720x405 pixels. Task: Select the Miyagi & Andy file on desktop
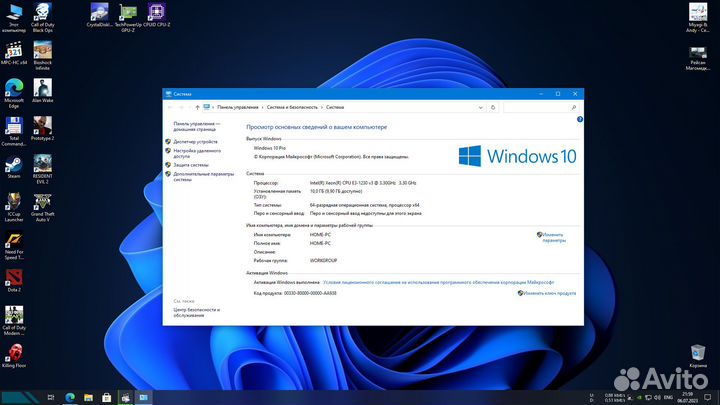pos(698,18)
